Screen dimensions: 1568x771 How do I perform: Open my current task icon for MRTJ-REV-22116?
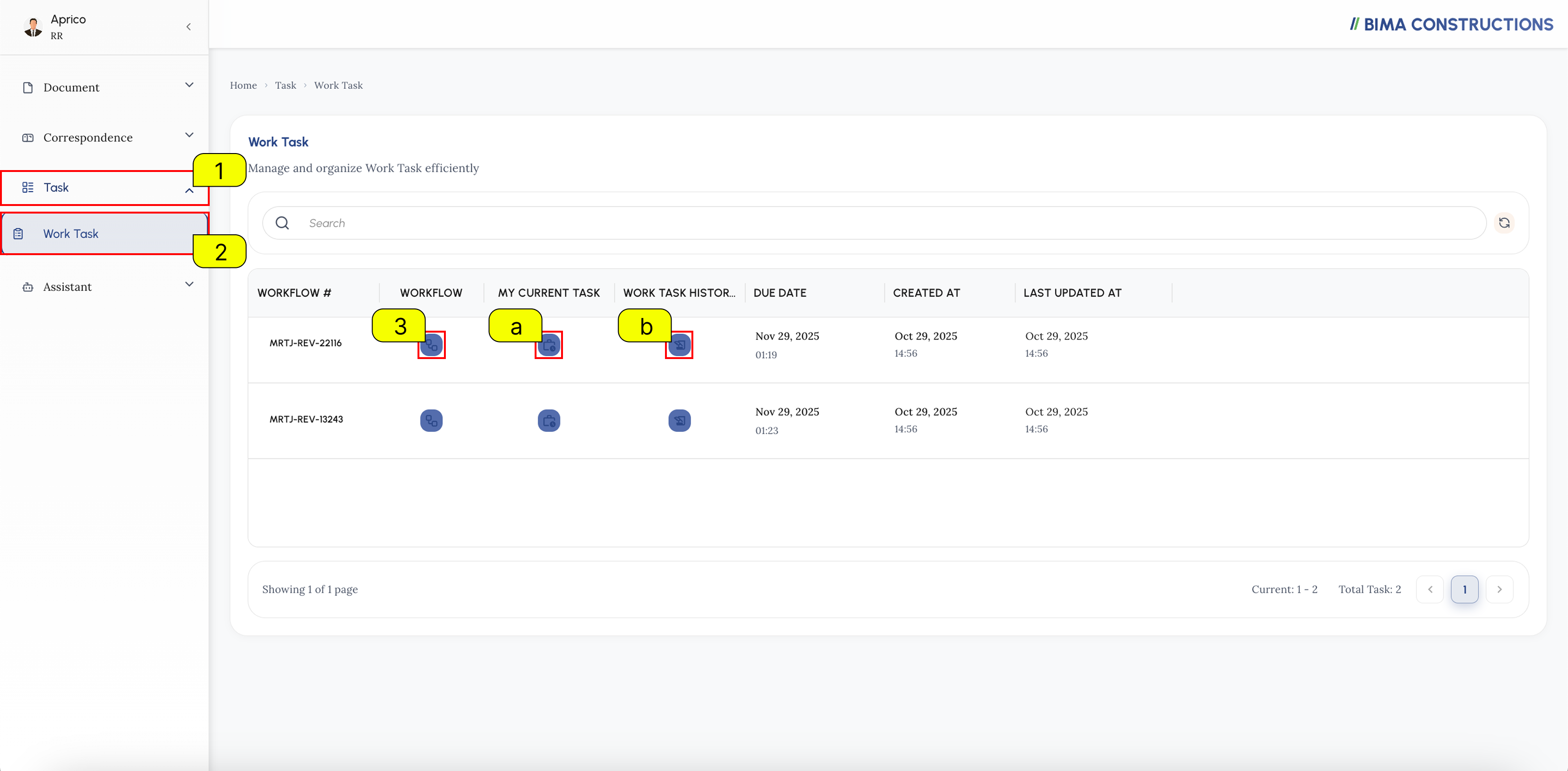click(x=549, y=345)
